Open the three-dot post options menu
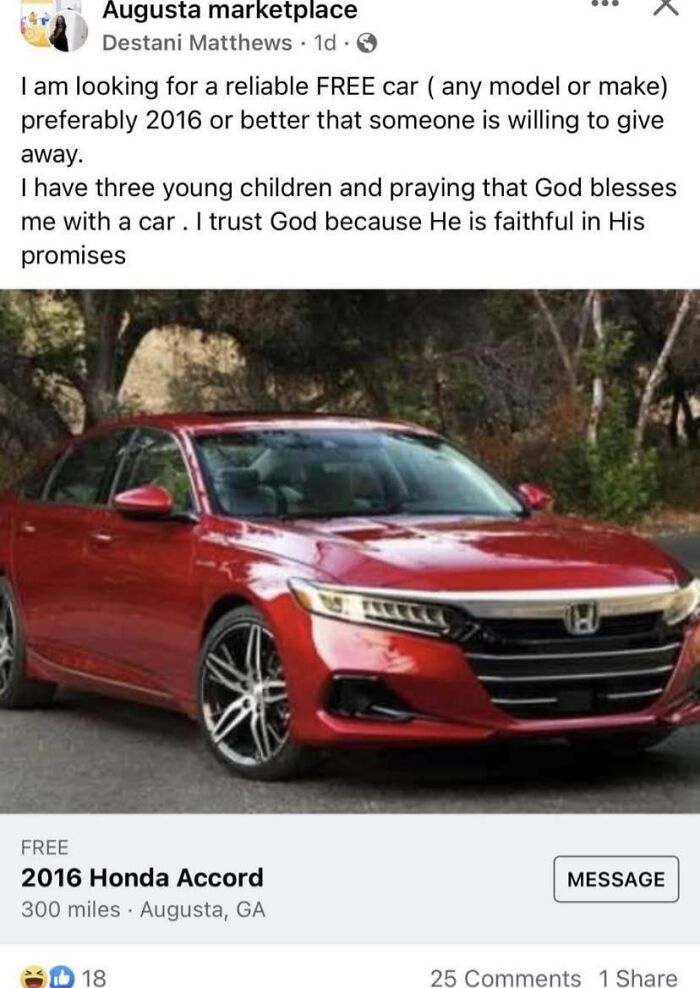The image size is (700, 988). [605, 4]
